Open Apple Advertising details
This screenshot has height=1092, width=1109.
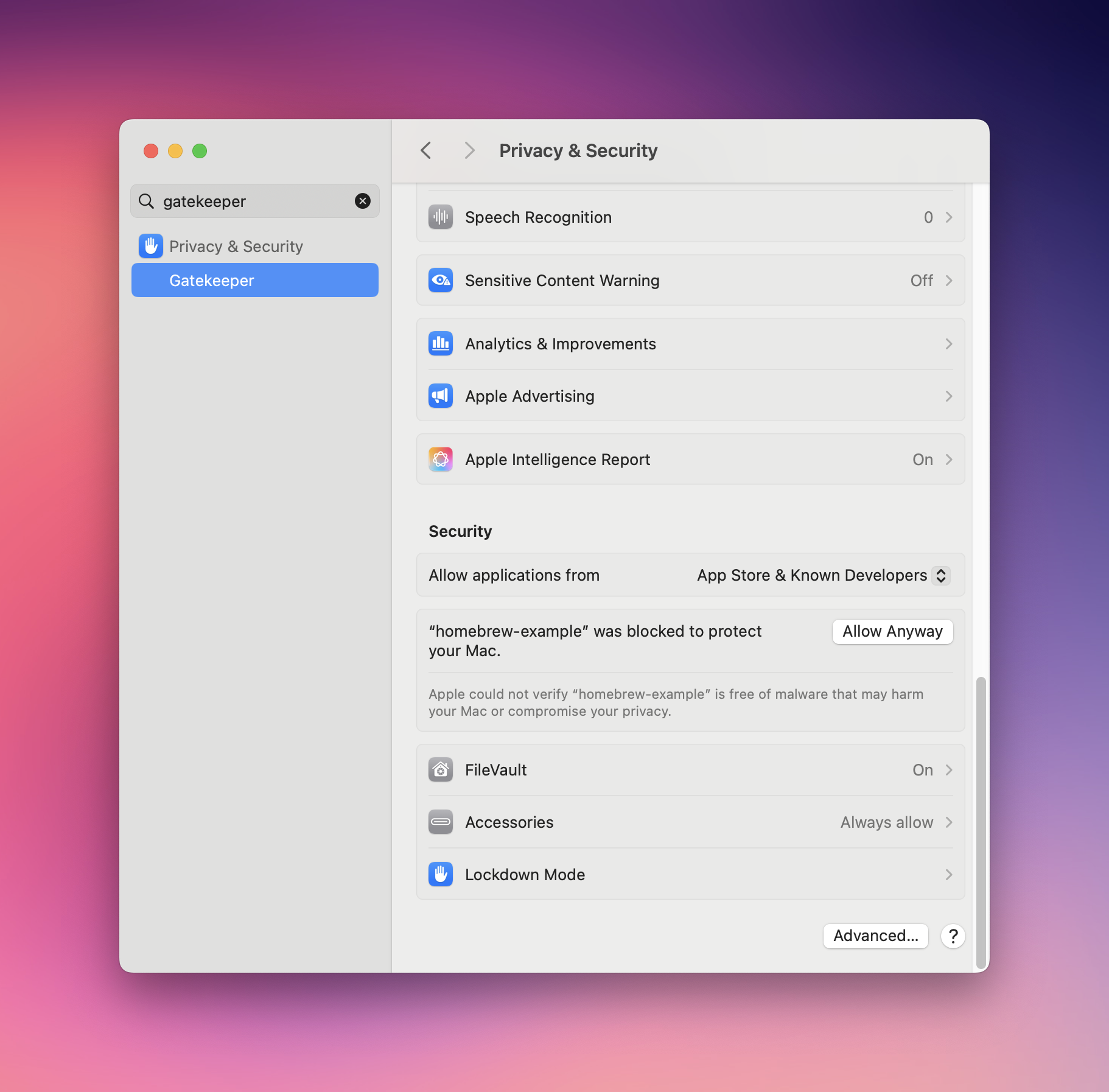pyautogui.click(x=948, y=396)
